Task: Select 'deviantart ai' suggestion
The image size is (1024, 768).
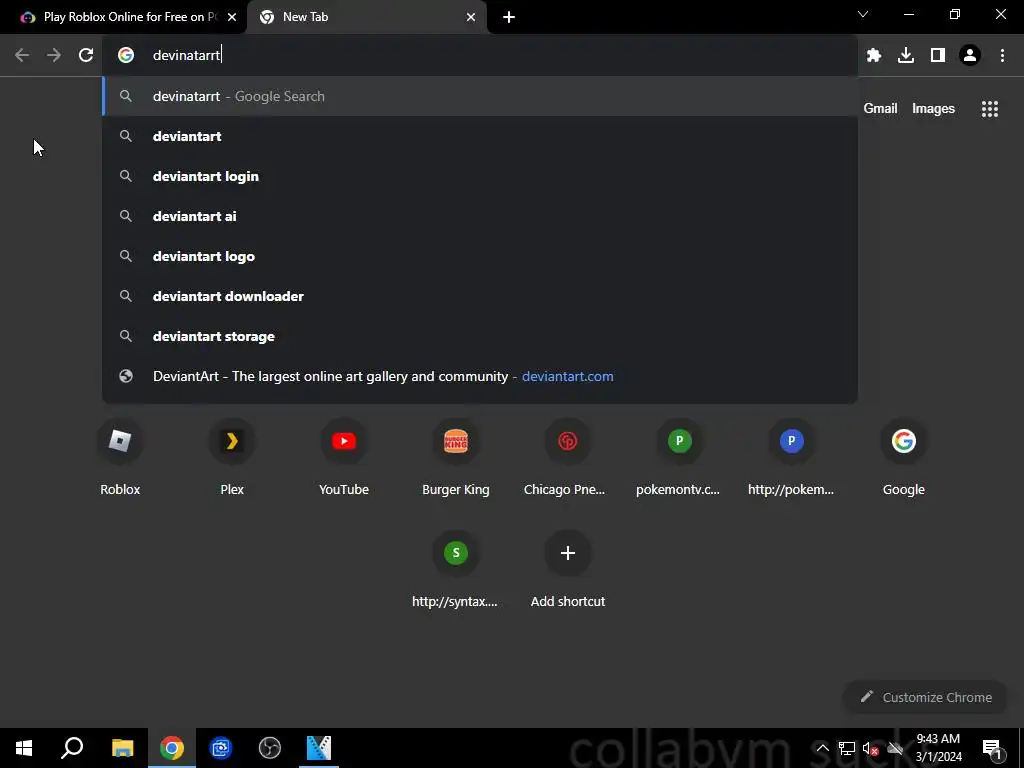Action: (x=480, y=216)
